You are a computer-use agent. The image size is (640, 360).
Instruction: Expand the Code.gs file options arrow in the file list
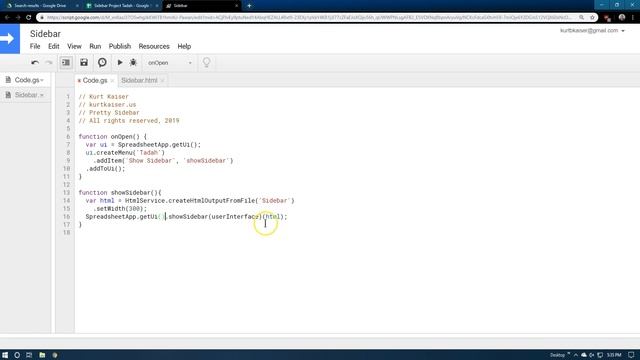[42, 80]
